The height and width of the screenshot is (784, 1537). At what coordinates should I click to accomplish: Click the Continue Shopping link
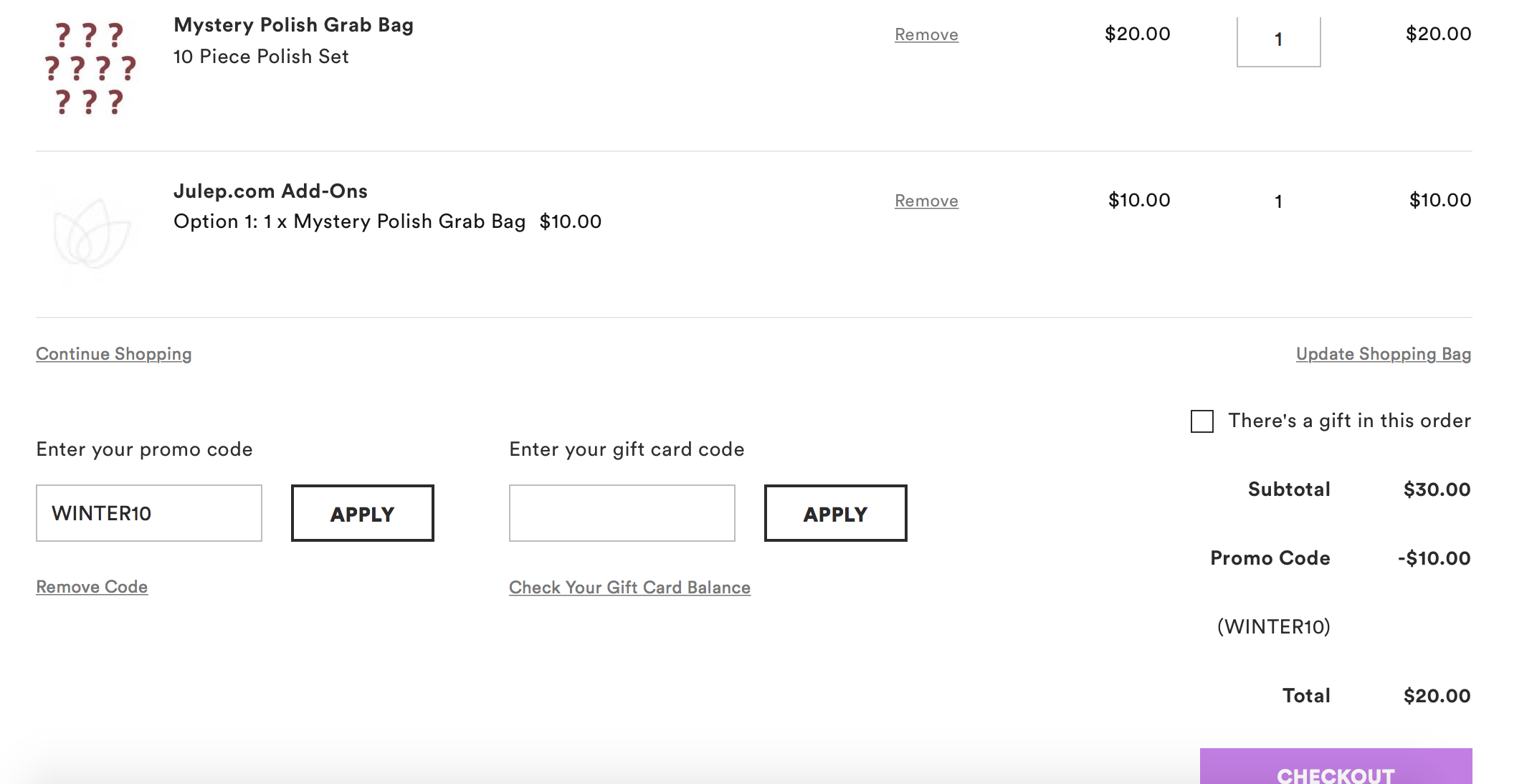(x=114, y=354)
